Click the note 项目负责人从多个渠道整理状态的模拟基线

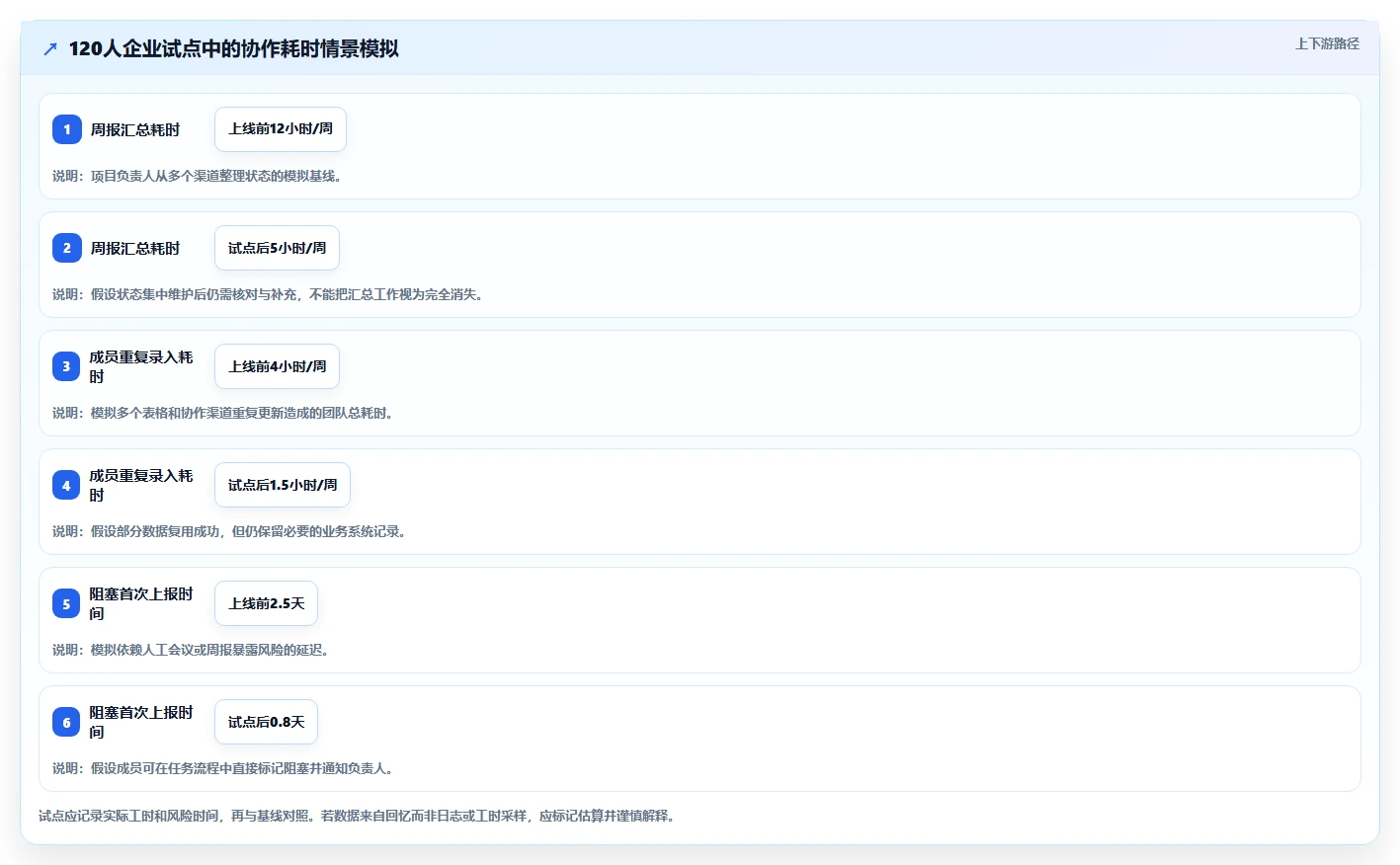[197, 176]
